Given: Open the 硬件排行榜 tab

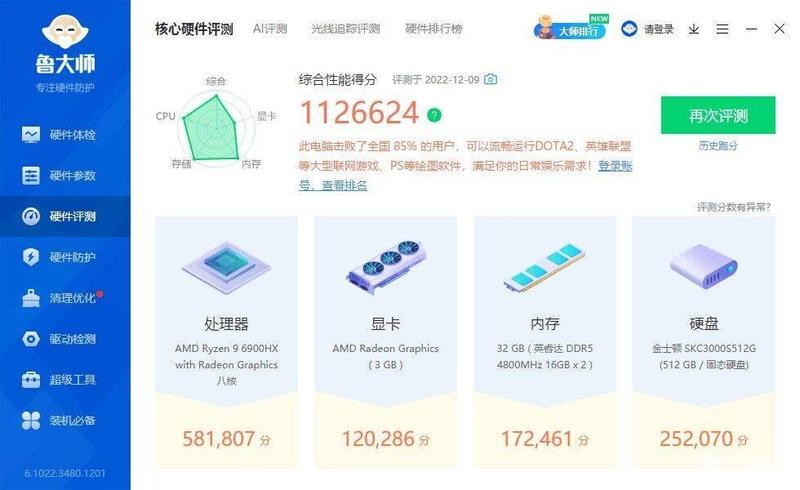Looking at the screenshot, I should pyautogui.click(x=434, y=29).
